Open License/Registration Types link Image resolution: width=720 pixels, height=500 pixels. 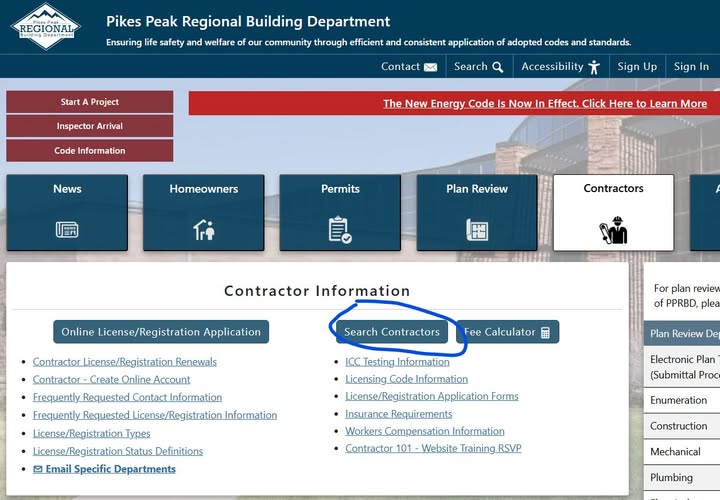pos(91,433)
